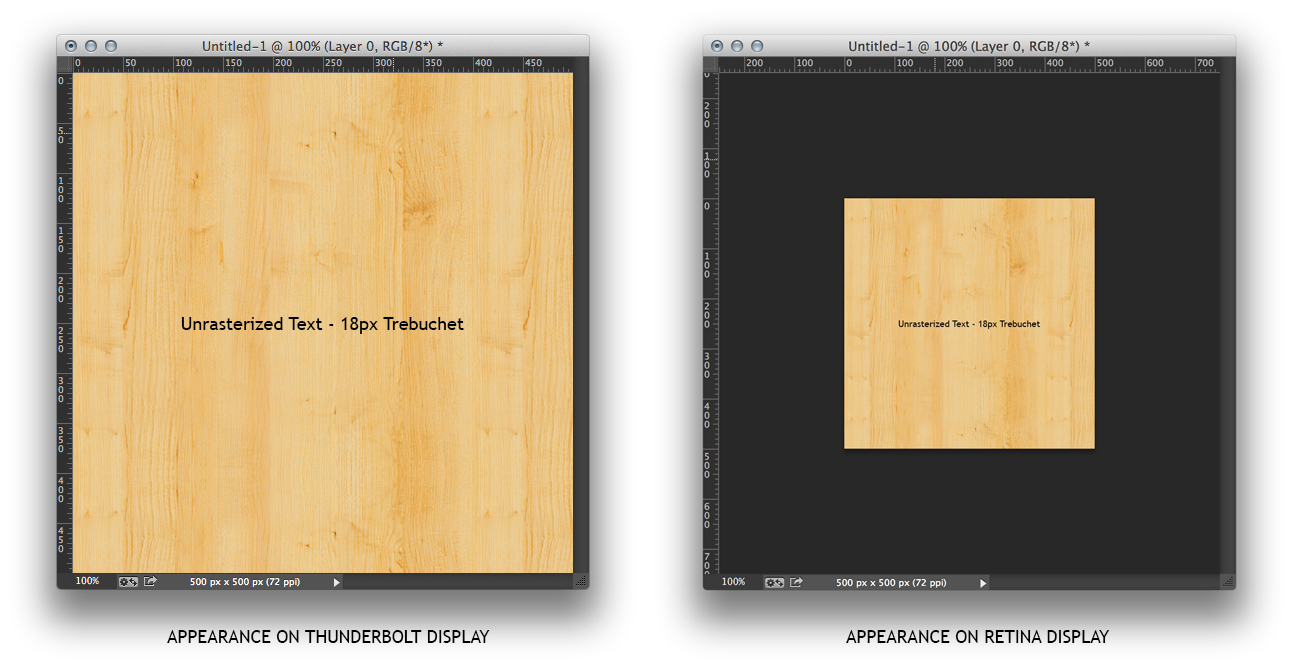The image size is (1292, 668).
Task: Click the small Unrasterized Text in the Retina canvas
Action: click(969, 324)
